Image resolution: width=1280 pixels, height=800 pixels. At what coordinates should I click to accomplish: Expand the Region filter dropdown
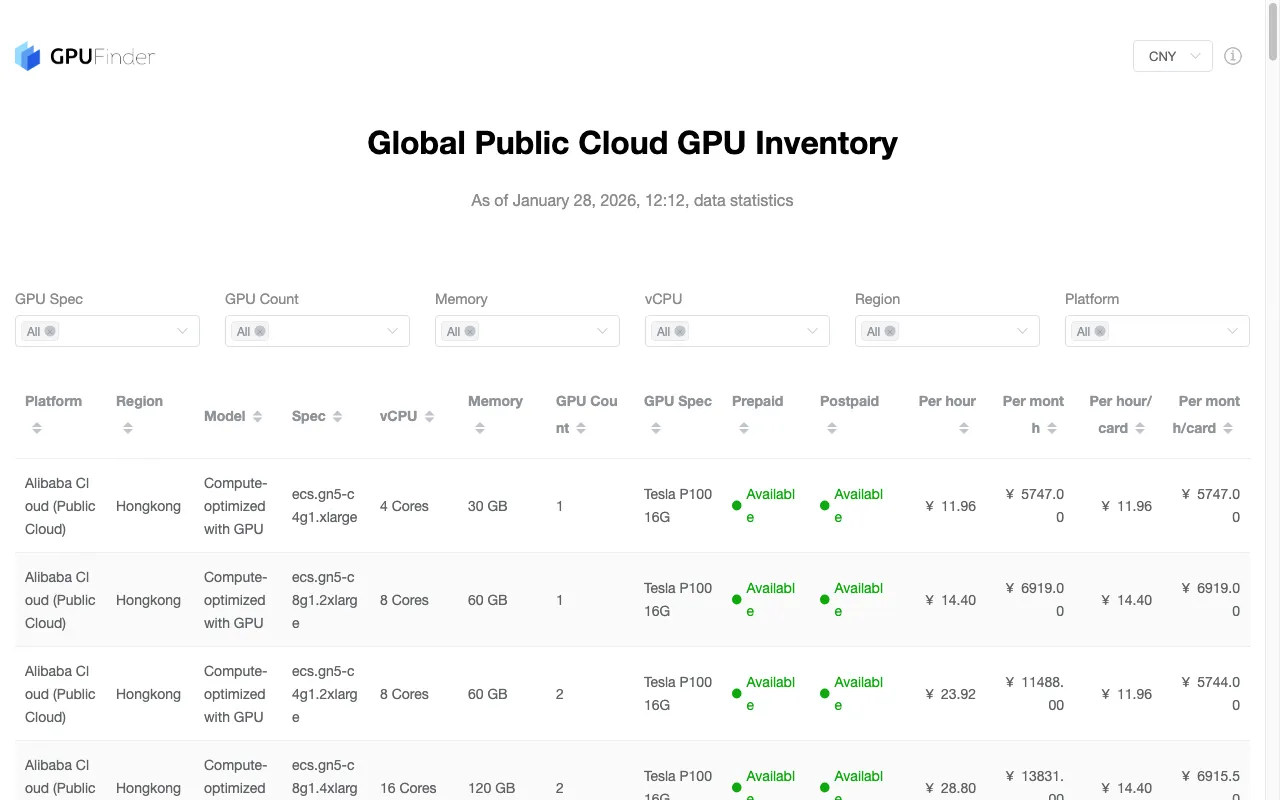click(x=947, y=331)
